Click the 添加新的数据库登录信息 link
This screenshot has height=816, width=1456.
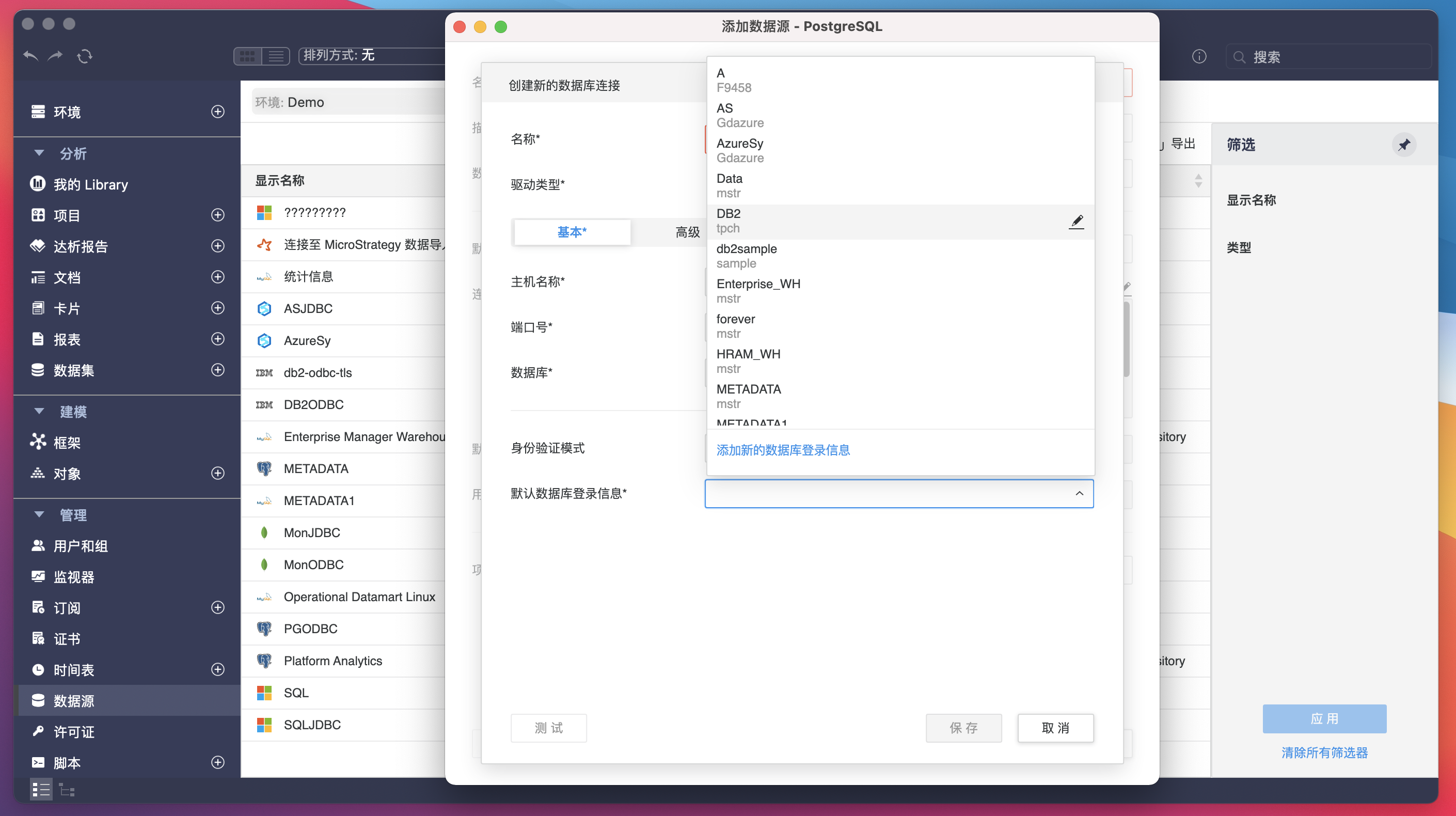(x=783, y=449)
